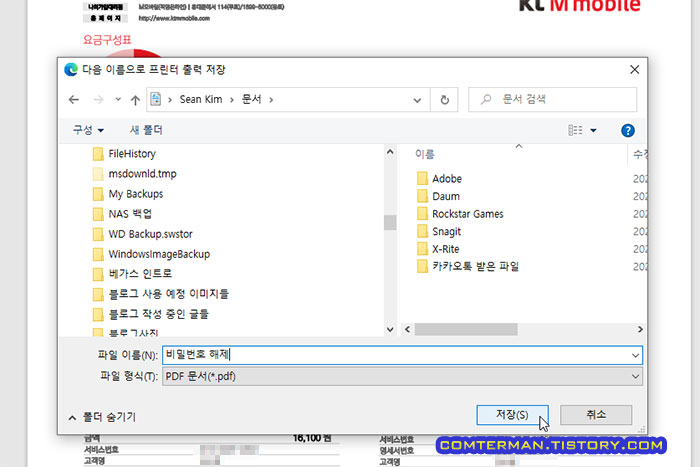The width and height of the screenshot is (700, 467).
Task: Select WindowsImageBackup folder in tree
Action: click(159, 254)
